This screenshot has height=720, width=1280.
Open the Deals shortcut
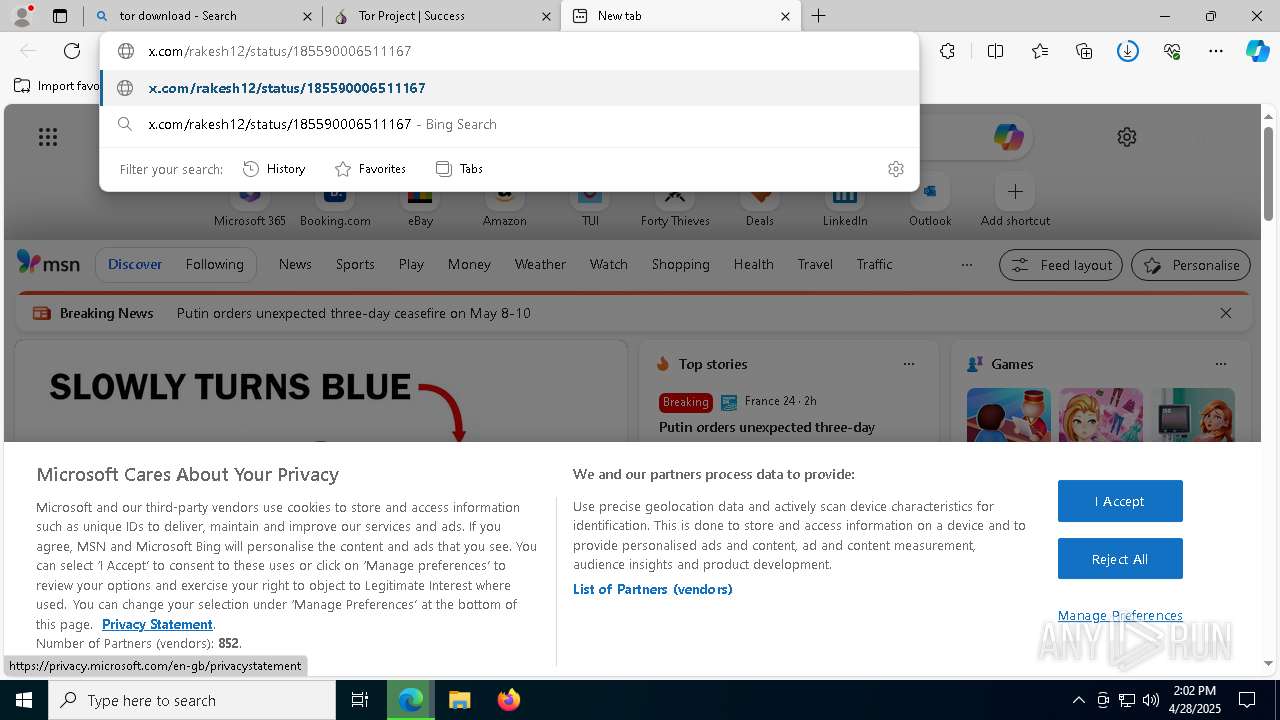tap(760, 206)
